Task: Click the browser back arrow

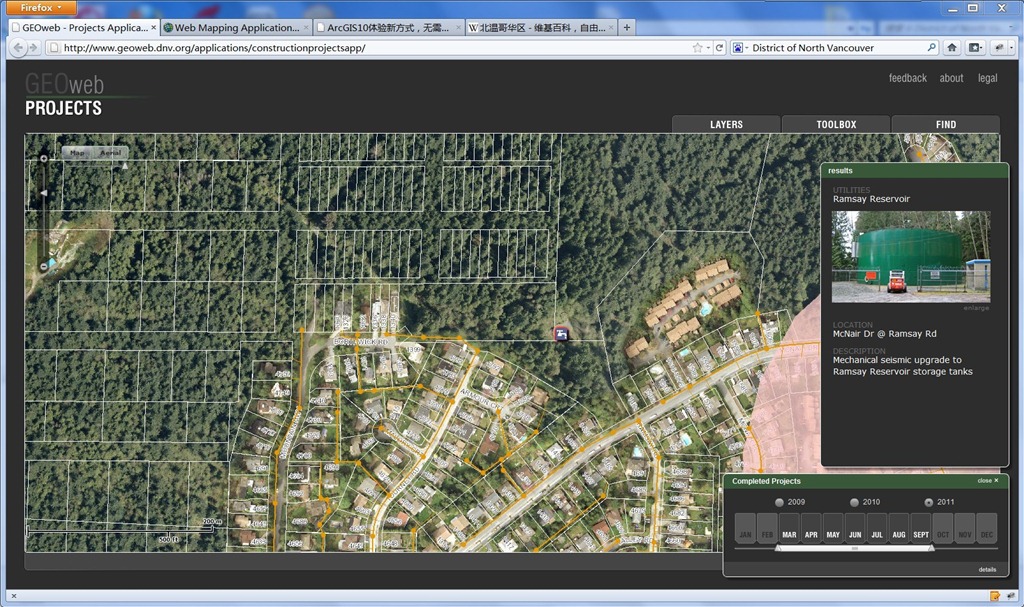Action: point(19,47)
